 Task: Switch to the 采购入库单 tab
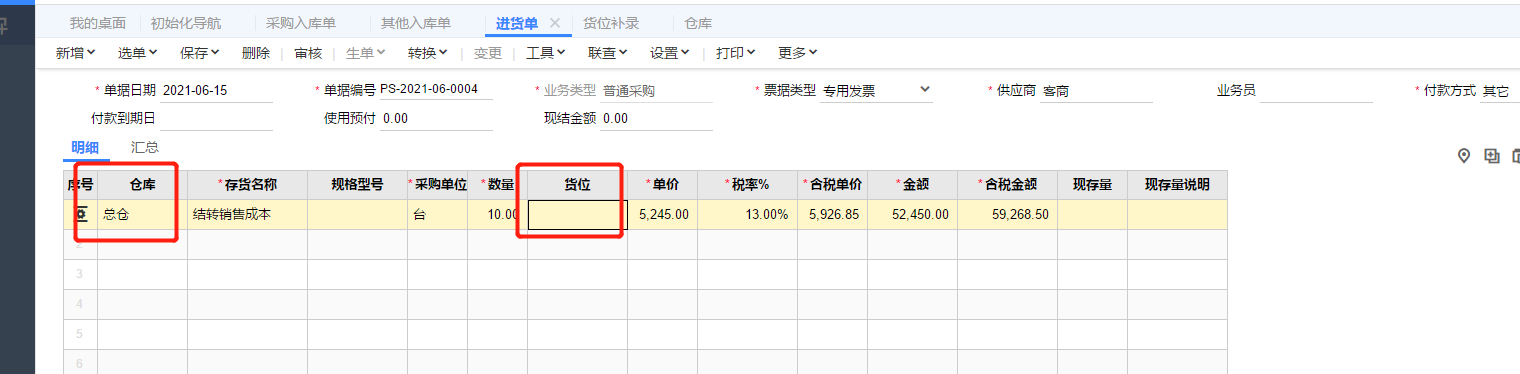click(x=301, y=22)
